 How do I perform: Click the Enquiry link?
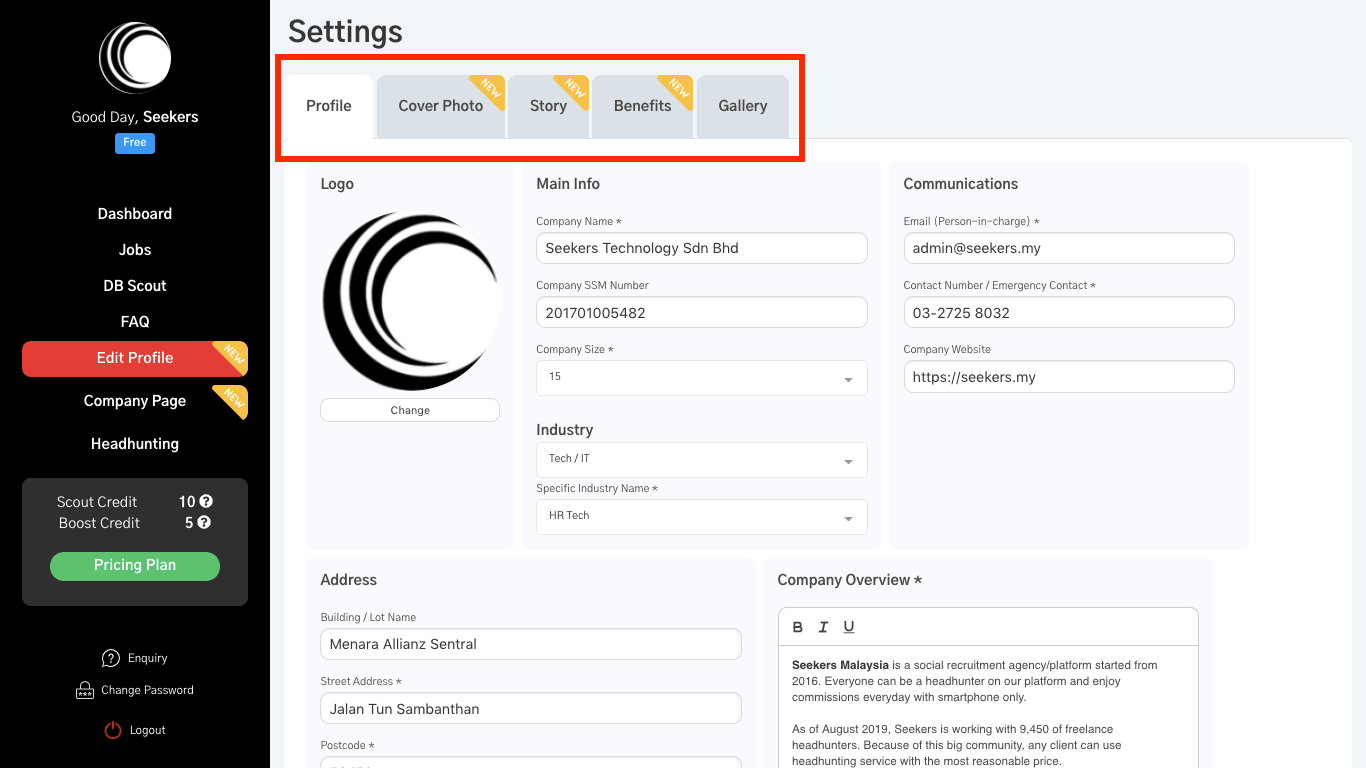click(148, 658)
